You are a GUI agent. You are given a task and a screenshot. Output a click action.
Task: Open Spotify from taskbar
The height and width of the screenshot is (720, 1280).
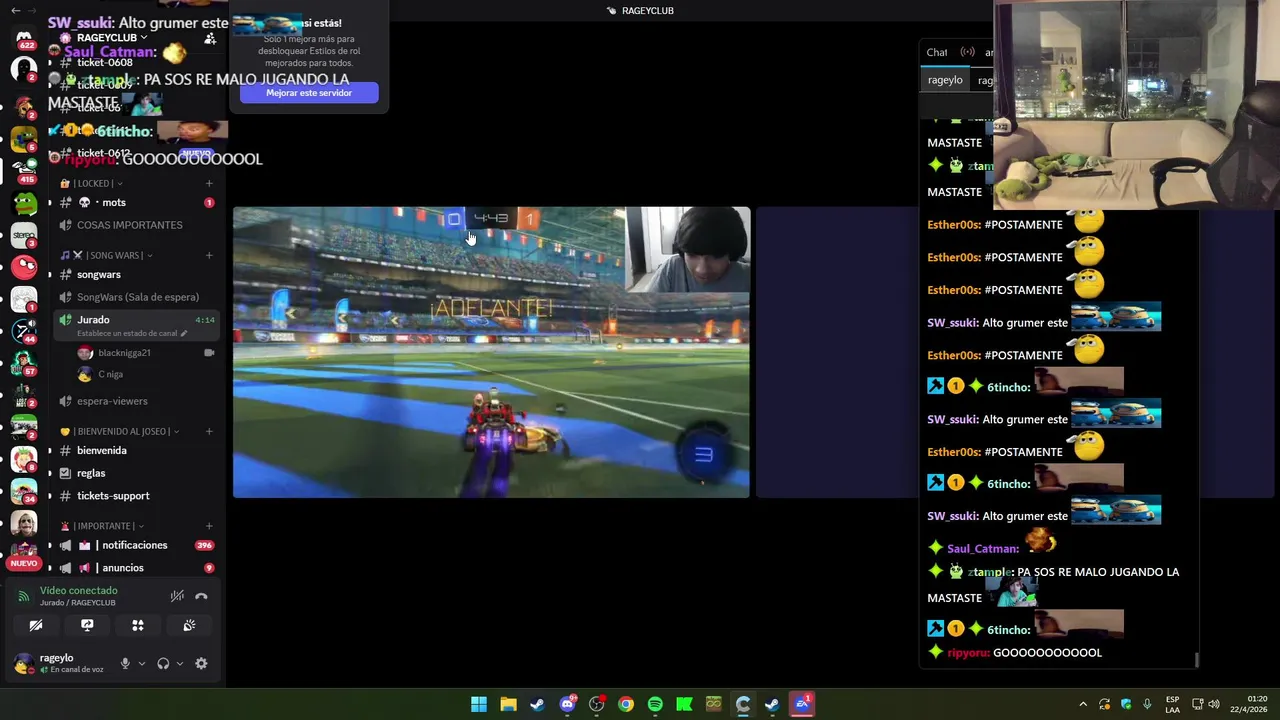coord(655,704)
